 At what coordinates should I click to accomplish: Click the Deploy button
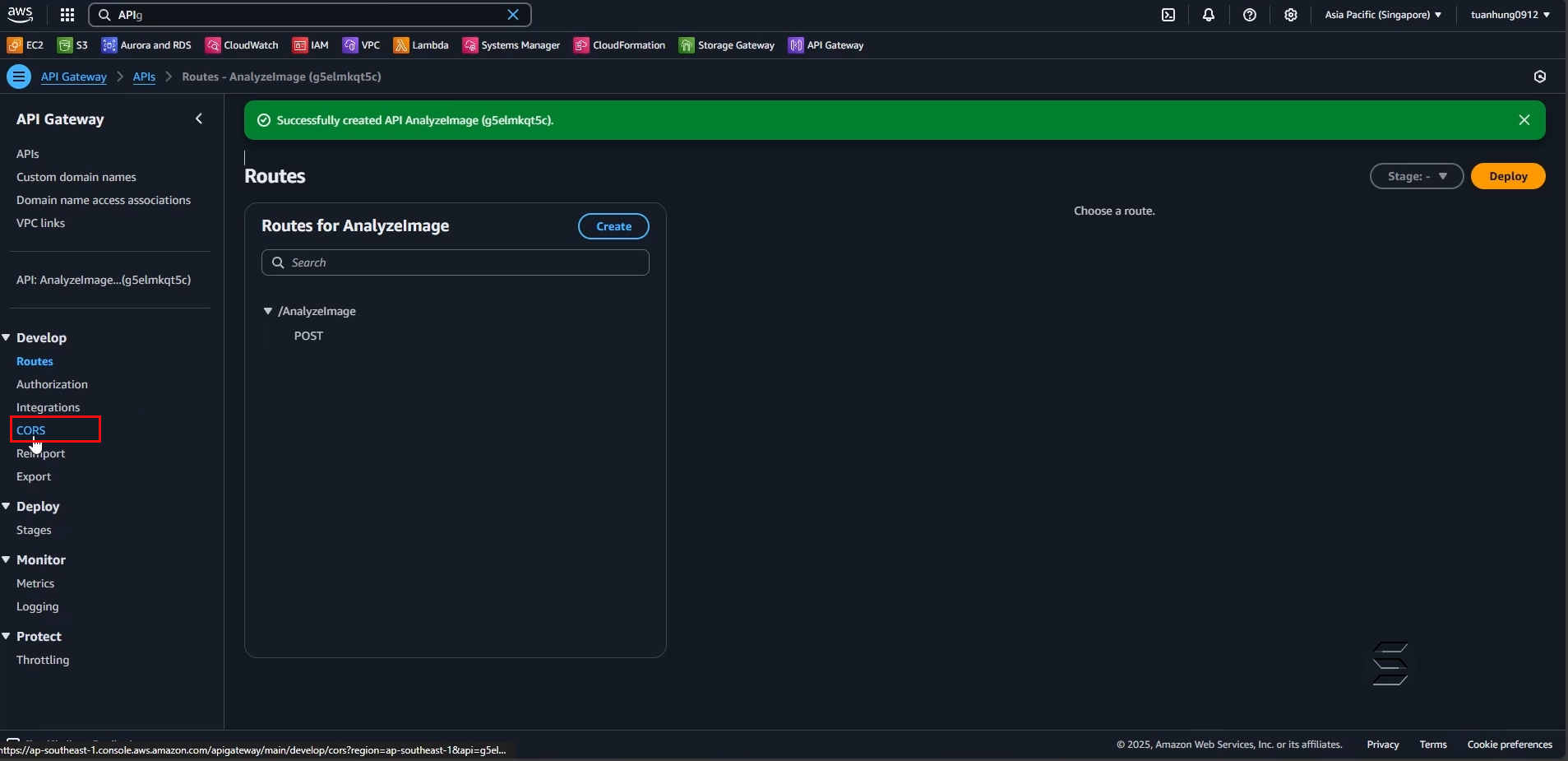[x=1508, y=176]
